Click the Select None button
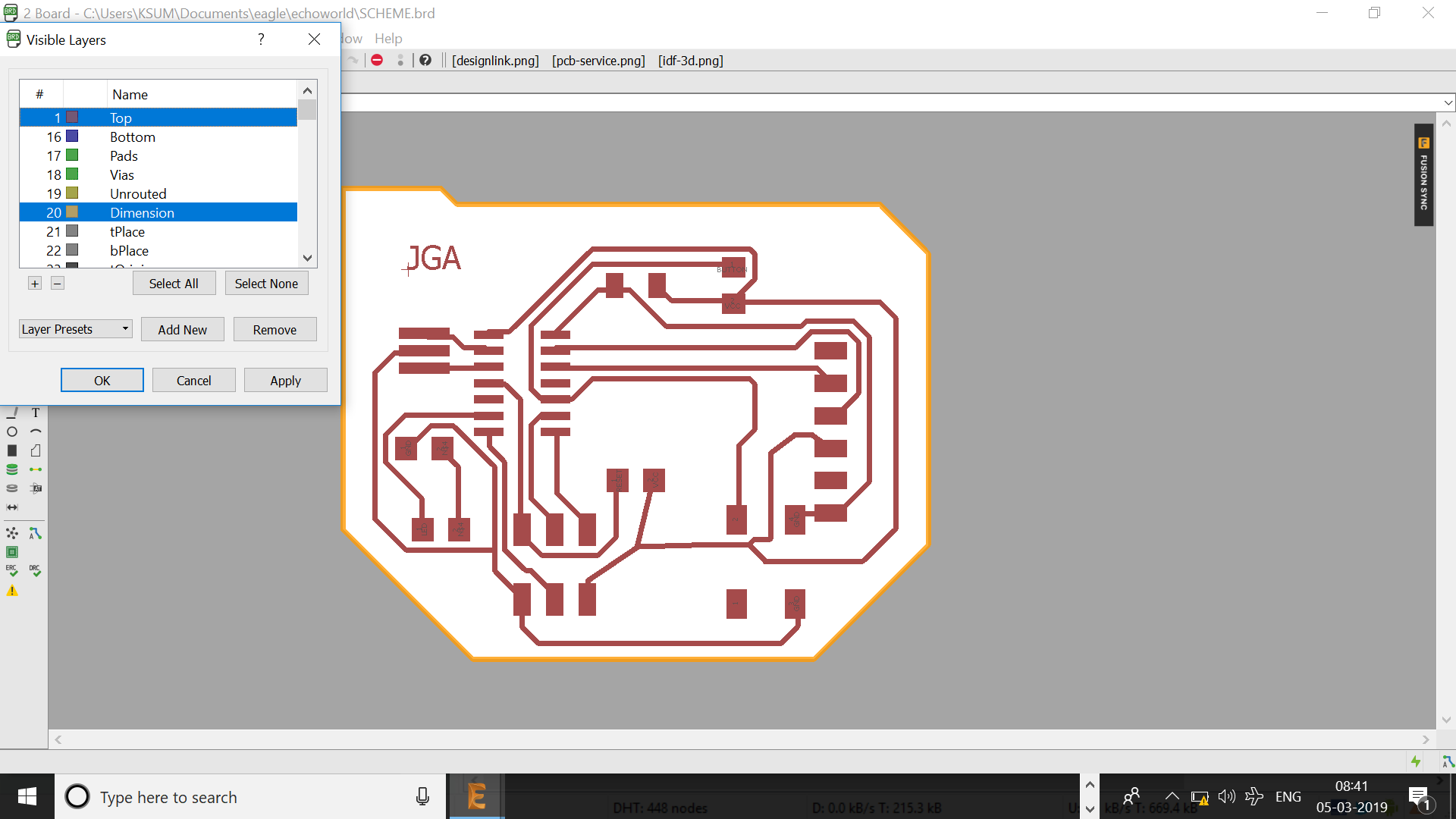This screenshot has height=819, width=1456. pos(266,284)
